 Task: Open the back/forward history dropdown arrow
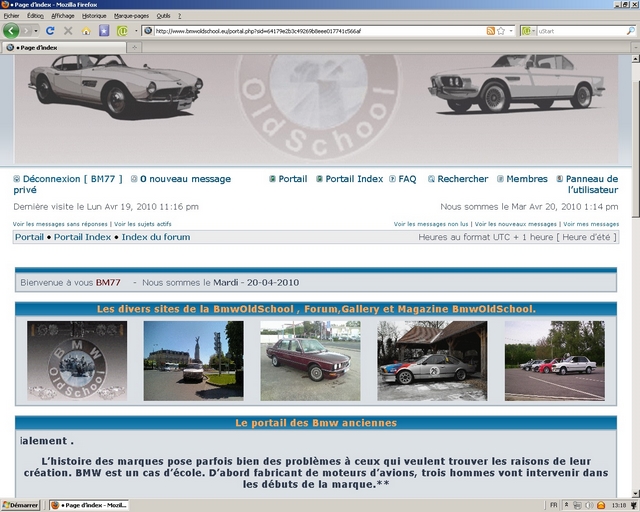coord(36,31)
